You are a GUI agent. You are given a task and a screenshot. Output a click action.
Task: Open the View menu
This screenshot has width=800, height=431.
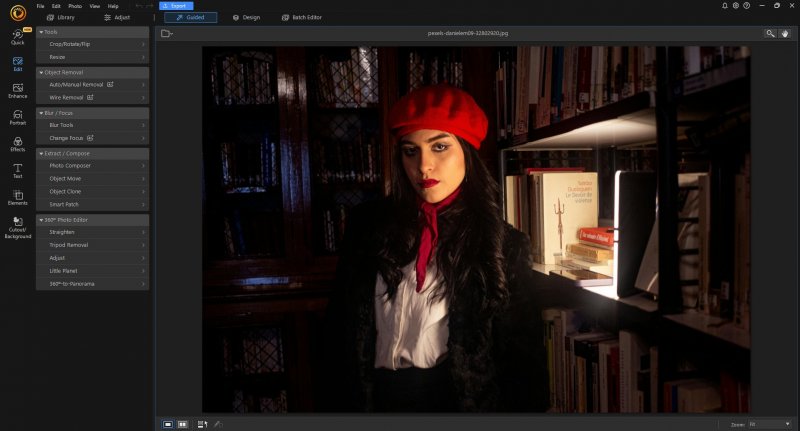95,6
